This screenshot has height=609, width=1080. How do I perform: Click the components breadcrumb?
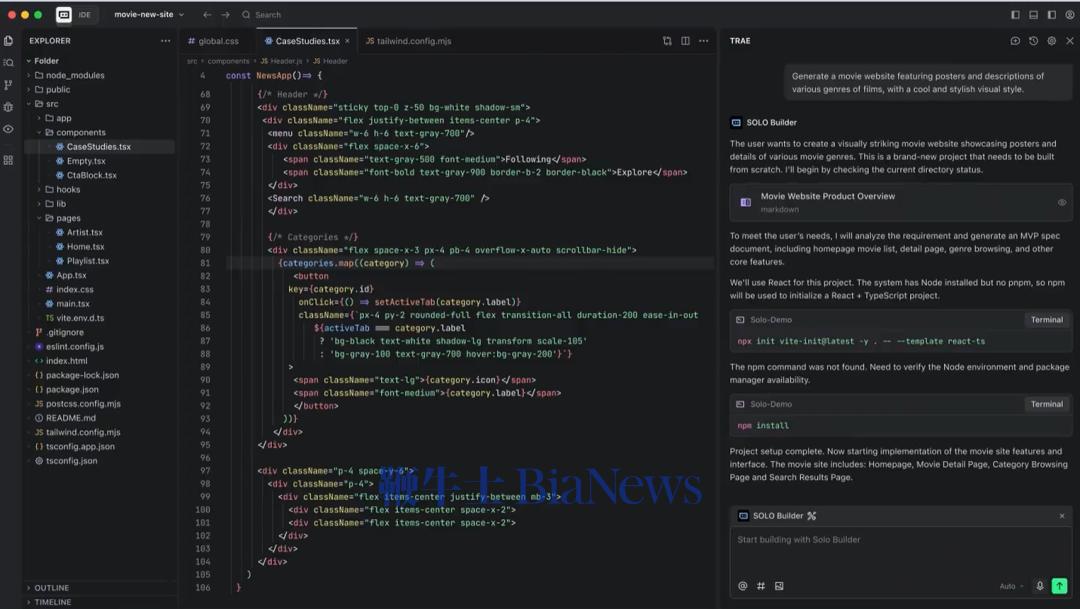tap(228, 61)
